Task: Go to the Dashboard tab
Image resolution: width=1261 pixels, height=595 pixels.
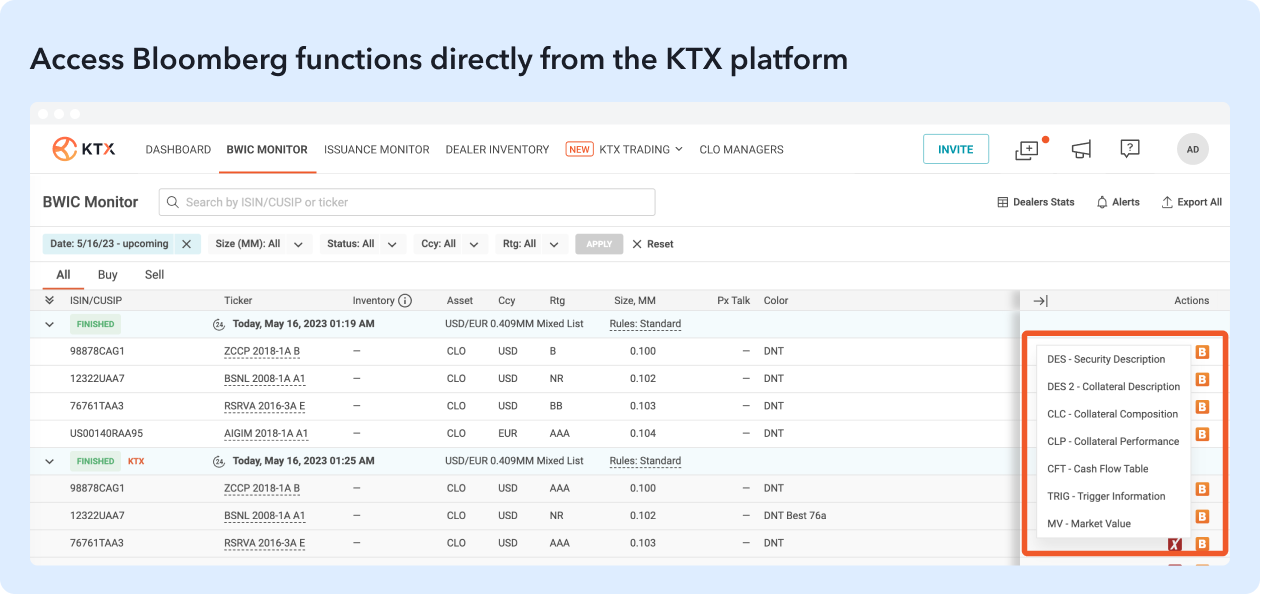Action: pyautogui.click(x=178, y=149)
